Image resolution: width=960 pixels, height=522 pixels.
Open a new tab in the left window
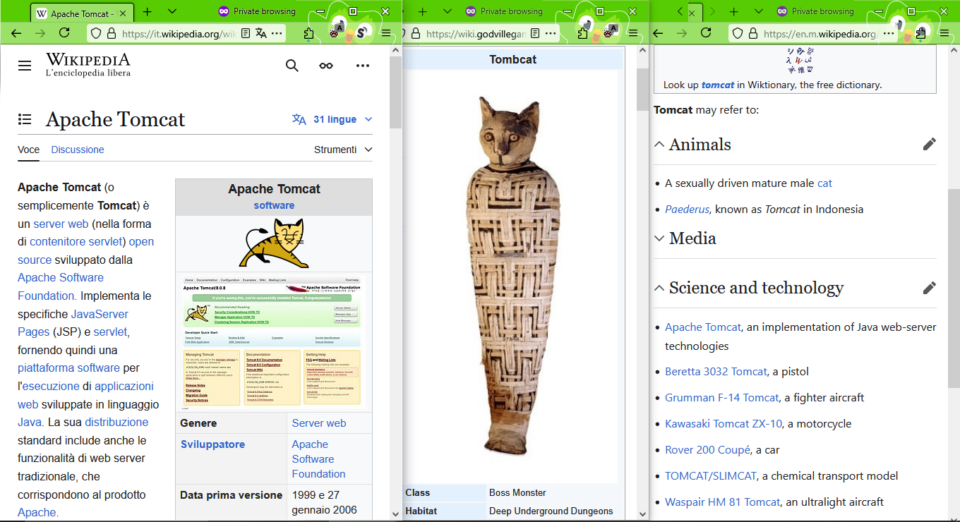point(147,12)
